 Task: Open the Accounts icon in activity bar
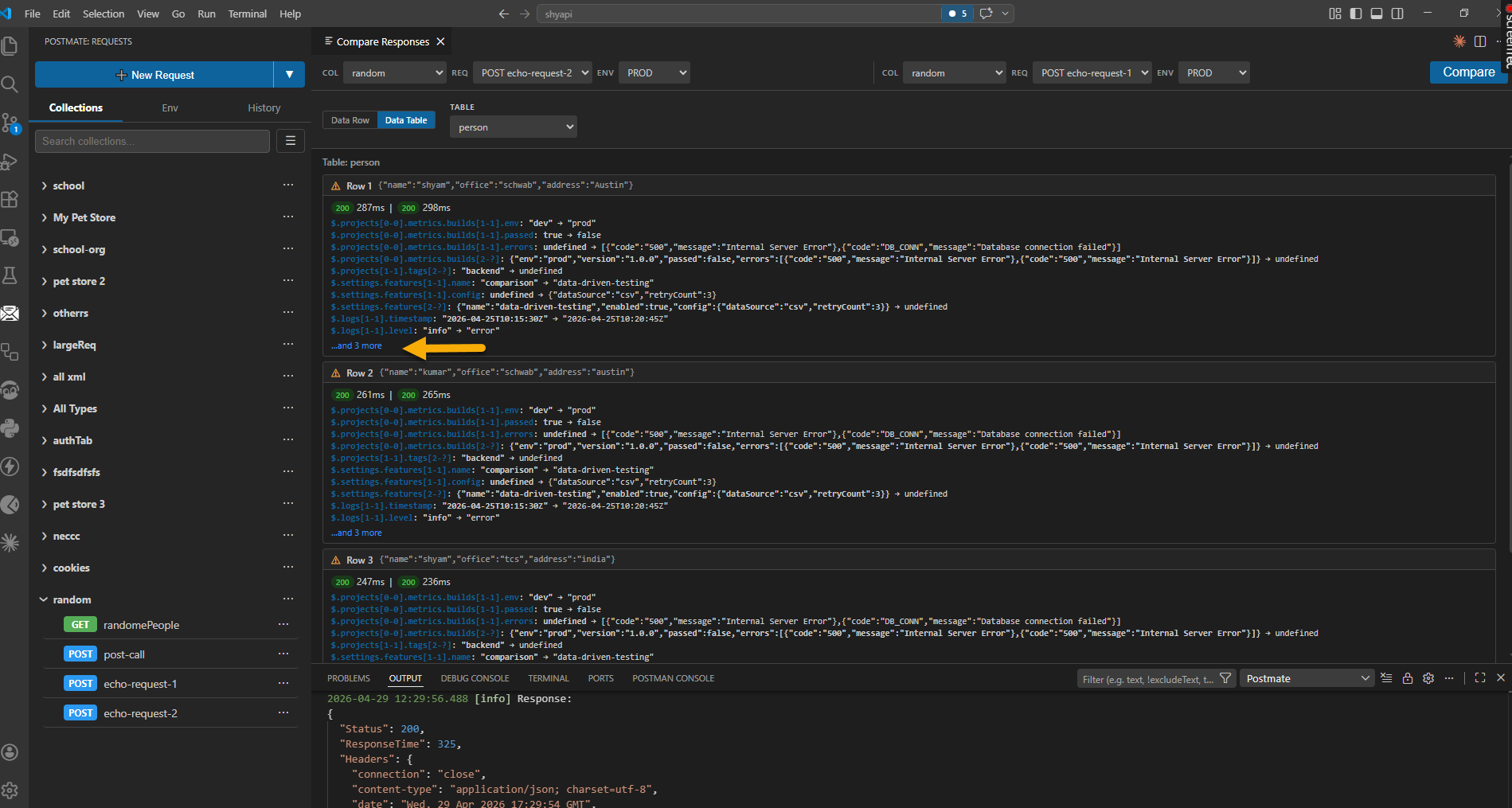[x=10, y=752]
